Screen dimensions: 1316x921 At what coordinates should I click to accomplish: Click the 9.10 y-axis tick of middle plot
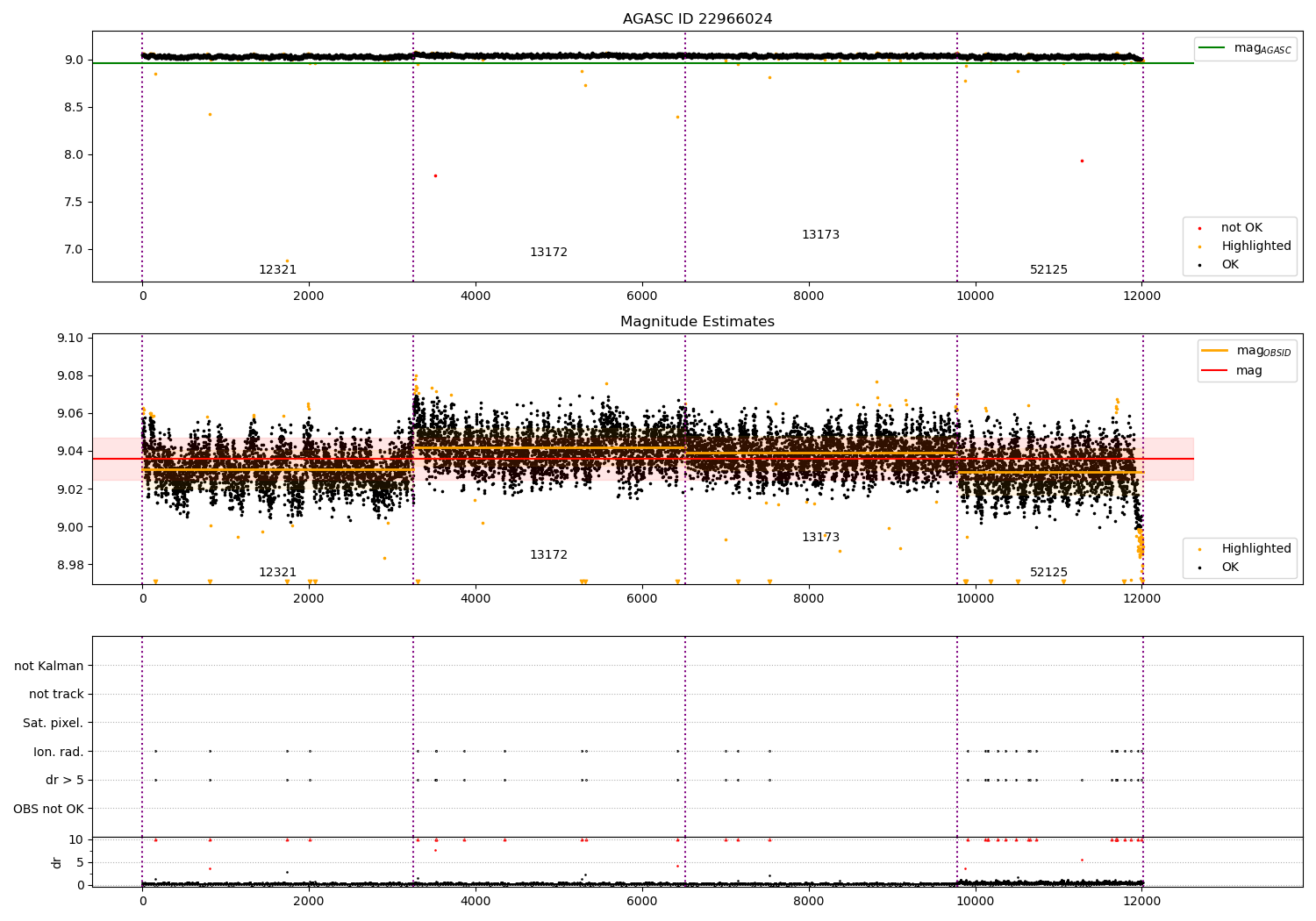click(x=70, y=339)
